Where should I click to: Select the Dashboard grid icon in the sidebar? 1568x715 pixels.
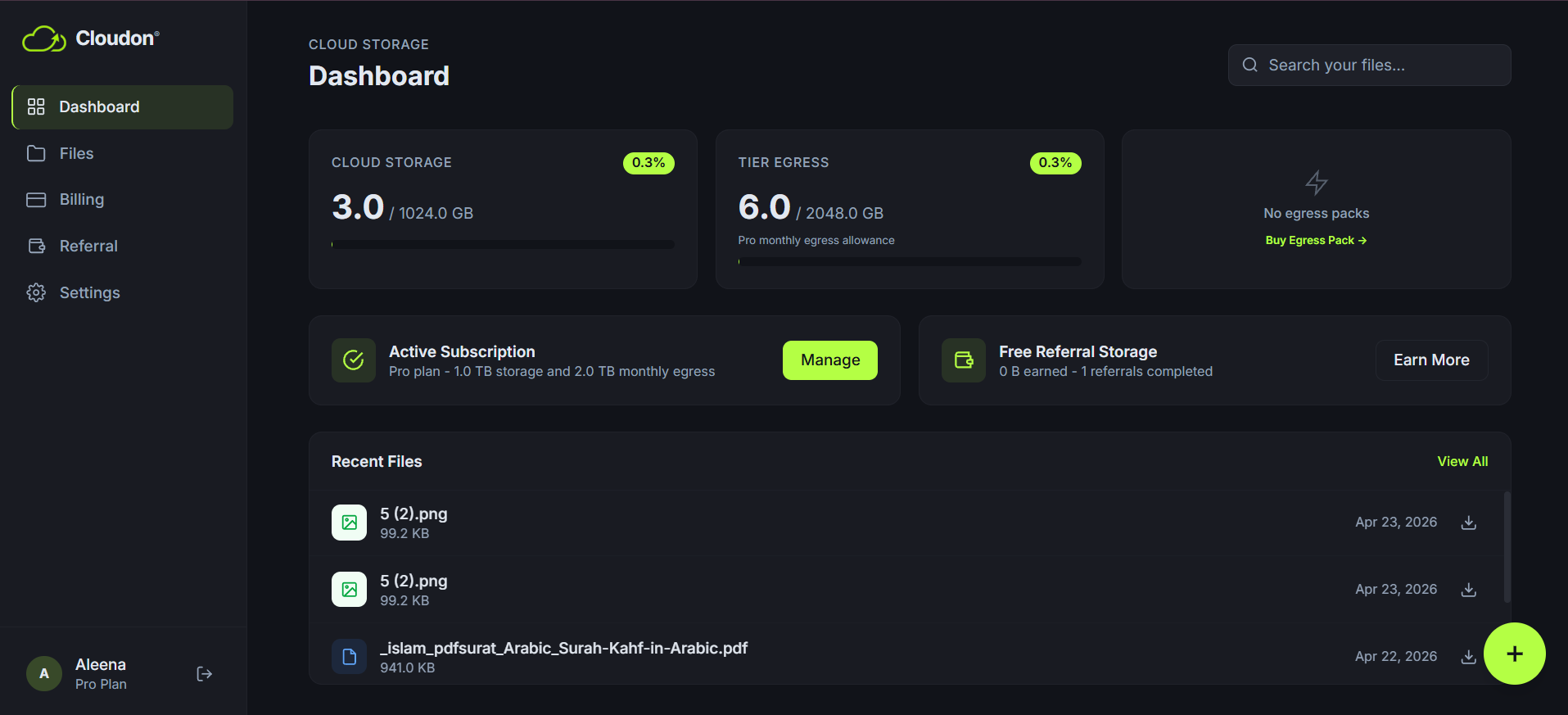tap(35, 106)
